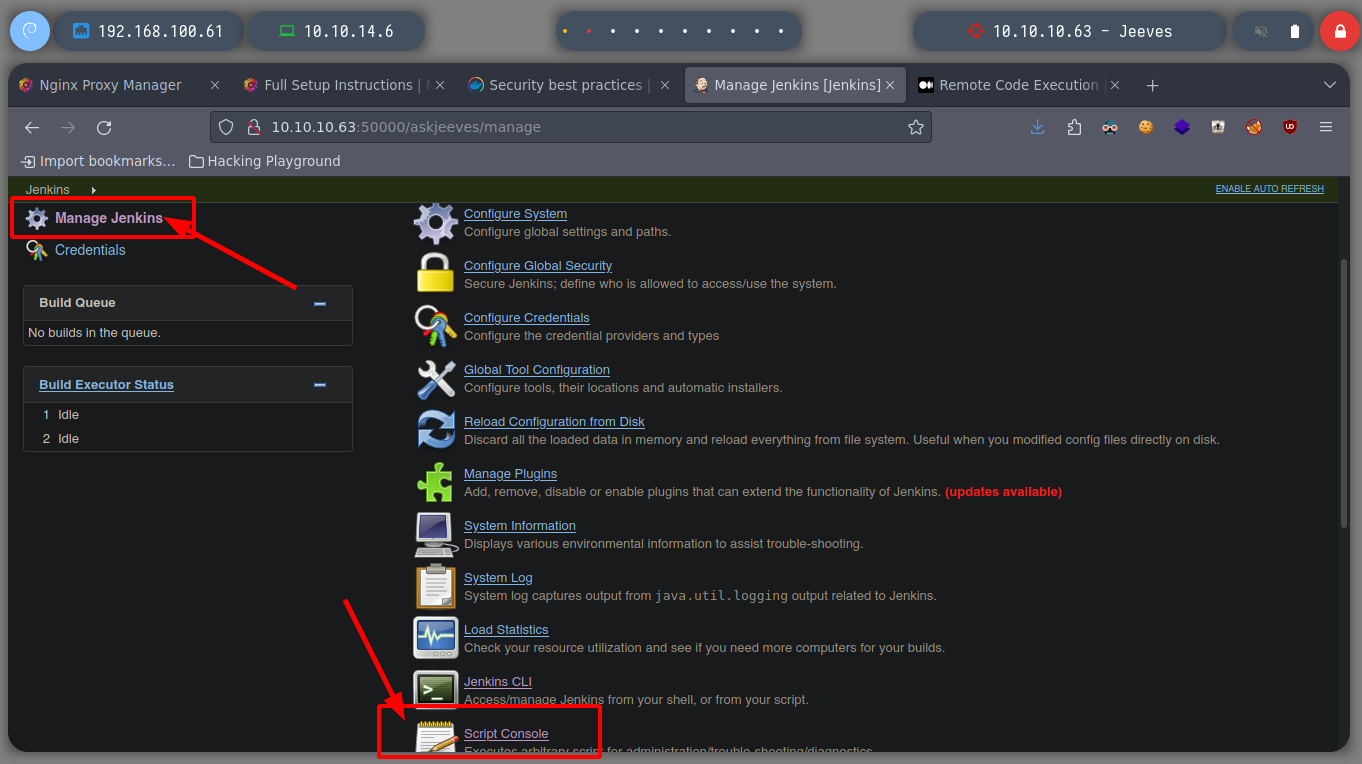Viewport: 1362px width, 764px height.
Task: Click the Configure Global Security padlock icon
Action: click(x=436, y=274)
